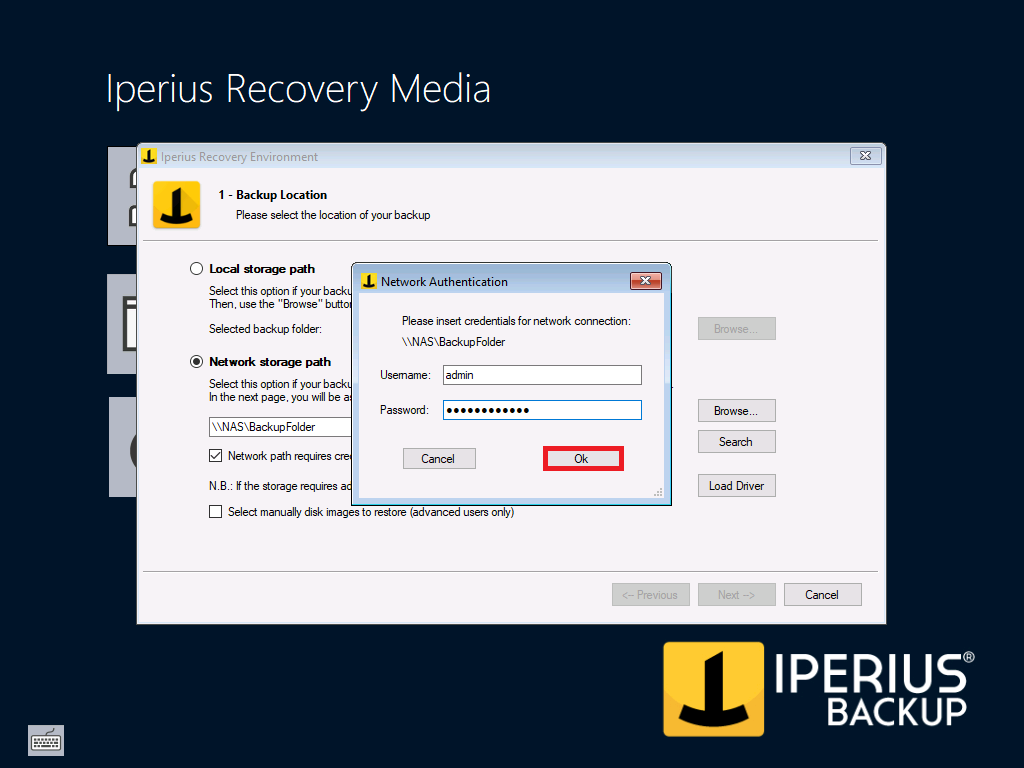Click the '1 - Backup Location' heading
This screenshot has height=768, width=1024.
tap(272, 195)
